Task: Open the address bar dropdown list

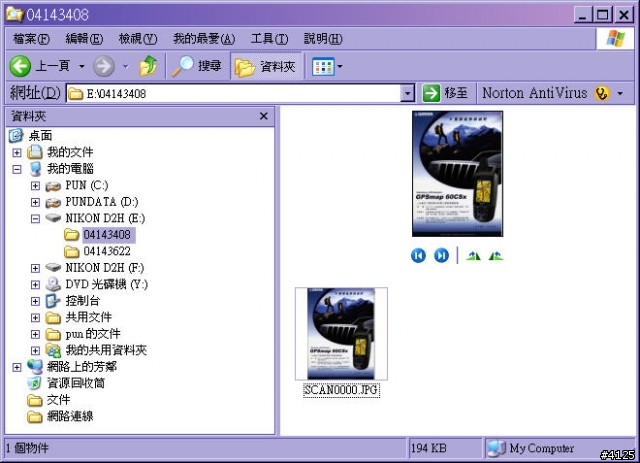Action: pyautogui.click(x=407, y=93)
